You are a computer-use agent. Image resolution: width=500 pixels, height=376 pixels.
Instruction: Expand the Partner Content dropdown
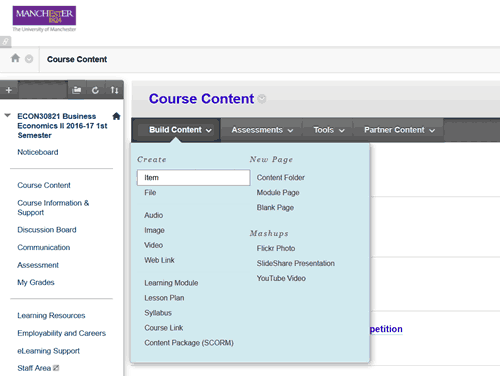point(399,130)
